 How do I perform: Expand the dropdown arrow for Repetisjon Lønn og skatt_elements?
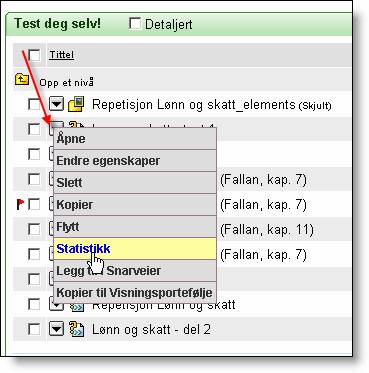point(57,104)
